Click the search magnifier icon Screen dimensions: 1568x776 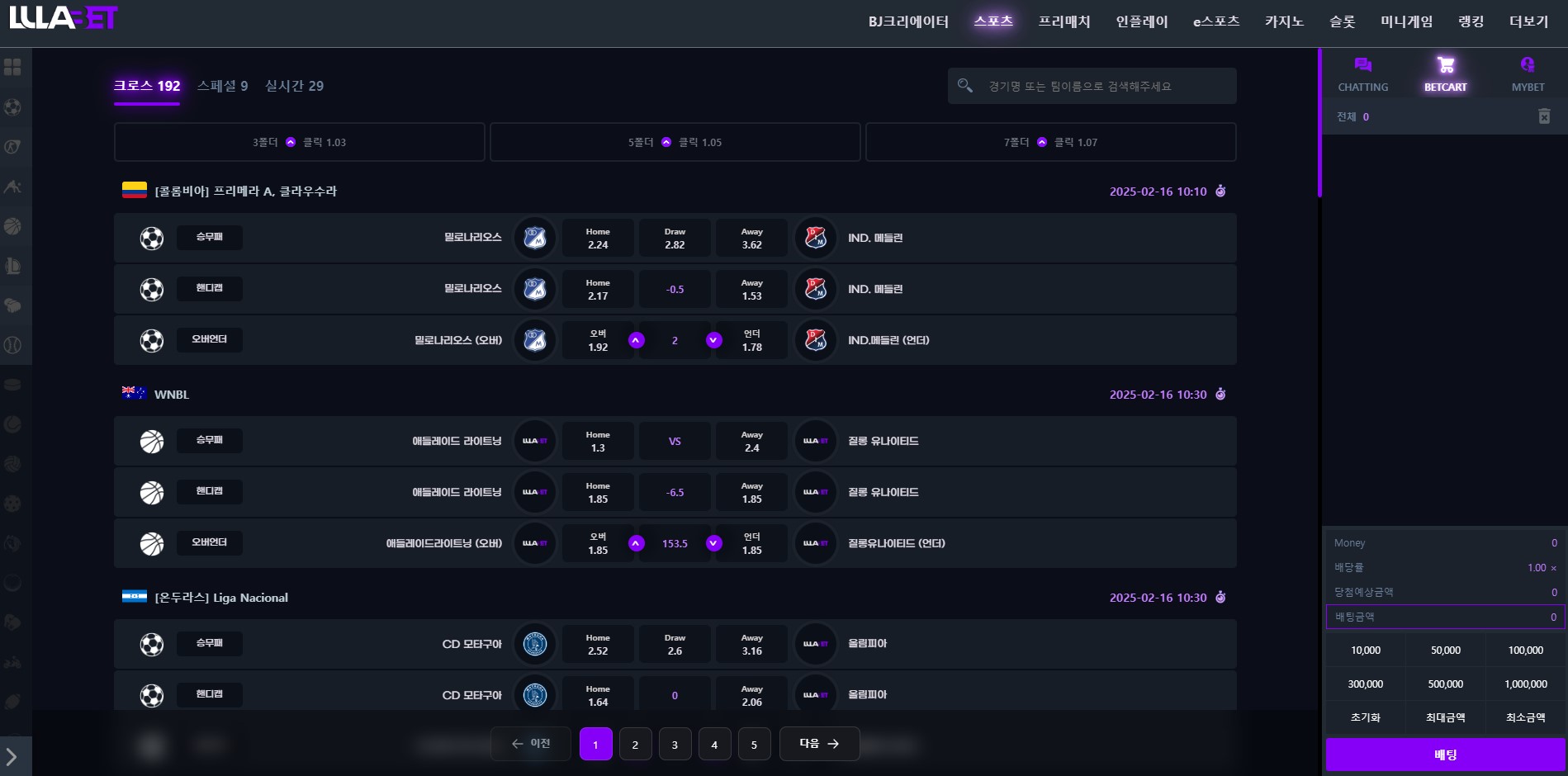(964, 86)
